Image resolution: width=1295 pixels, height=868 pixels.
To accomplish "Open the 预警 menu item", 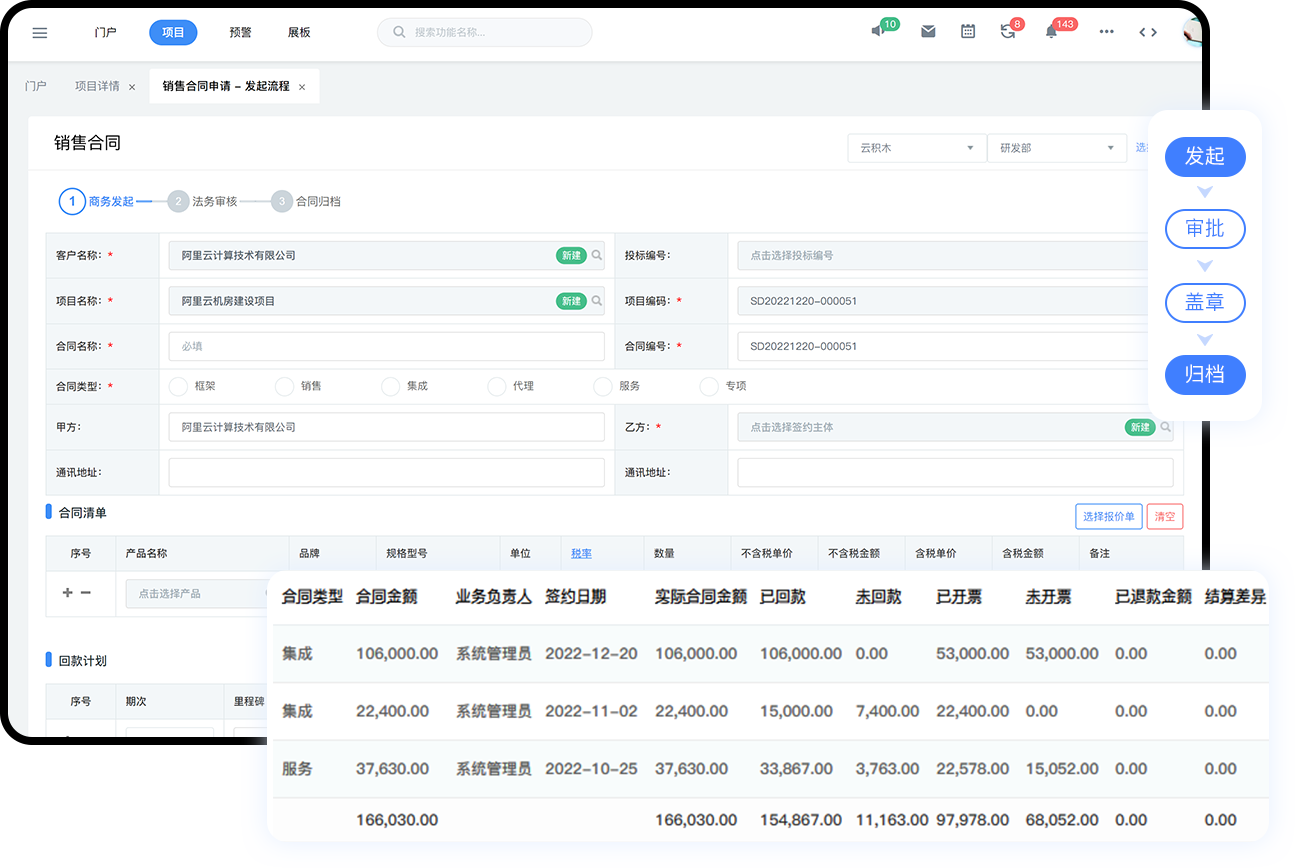I will pyautogui.click(x=240, y=32).
